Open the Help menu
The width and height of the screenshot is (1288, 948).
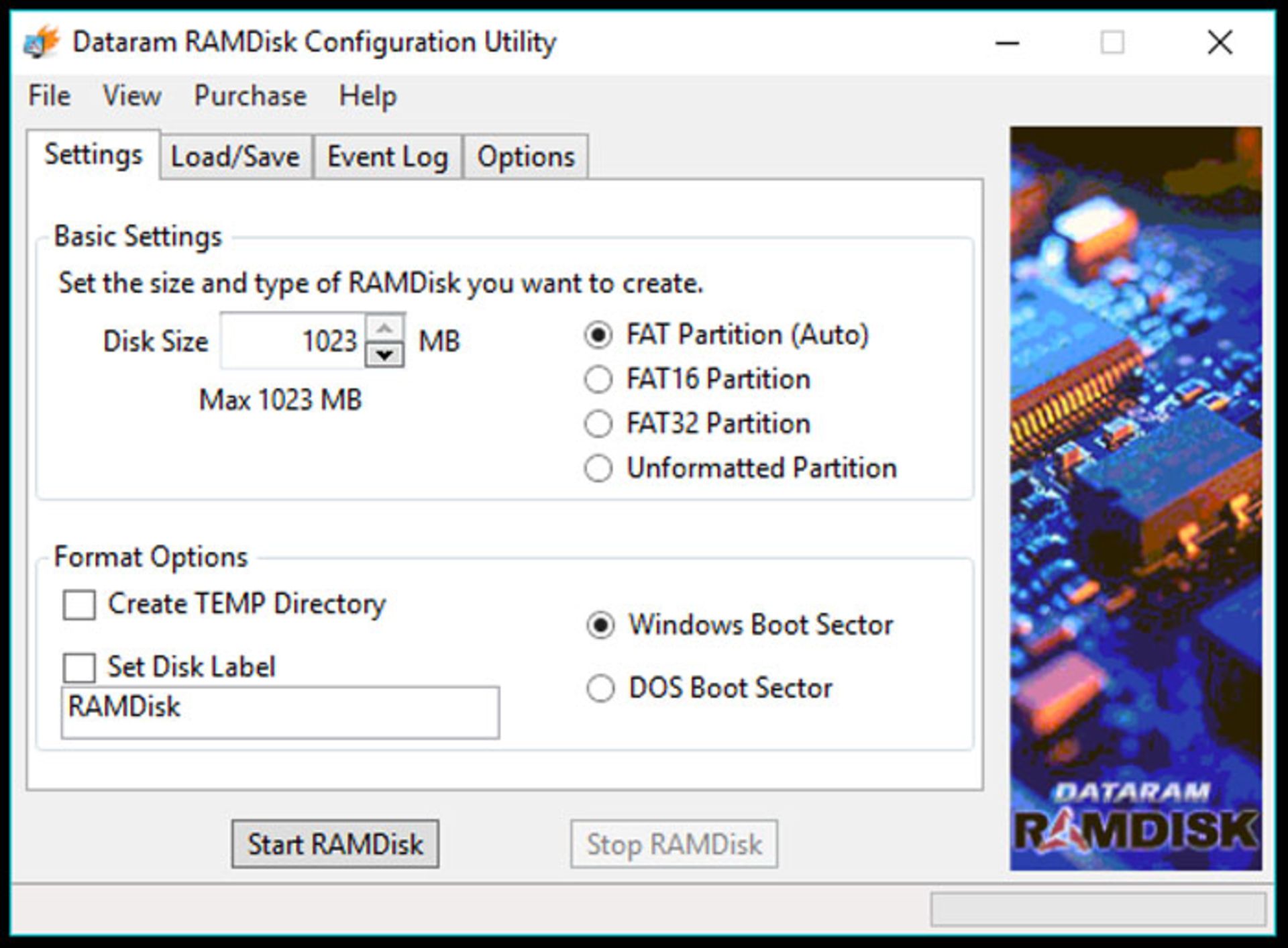click(x=367, y=96)
